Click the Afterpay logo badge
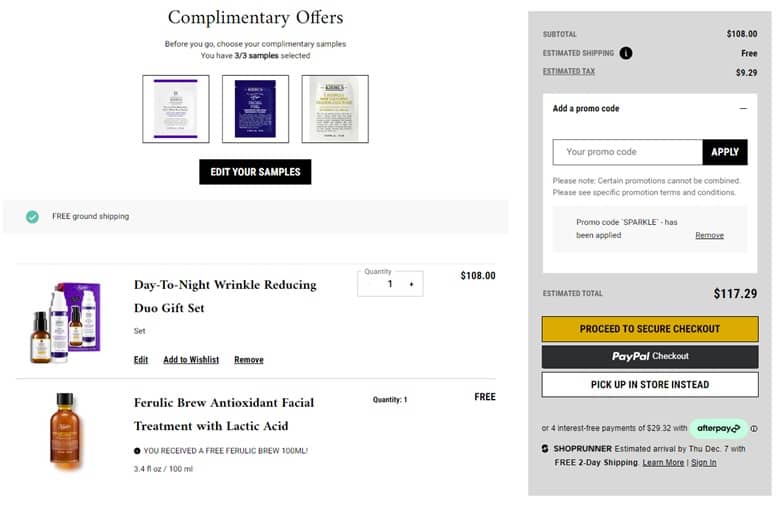 click(x=719, y=428)
